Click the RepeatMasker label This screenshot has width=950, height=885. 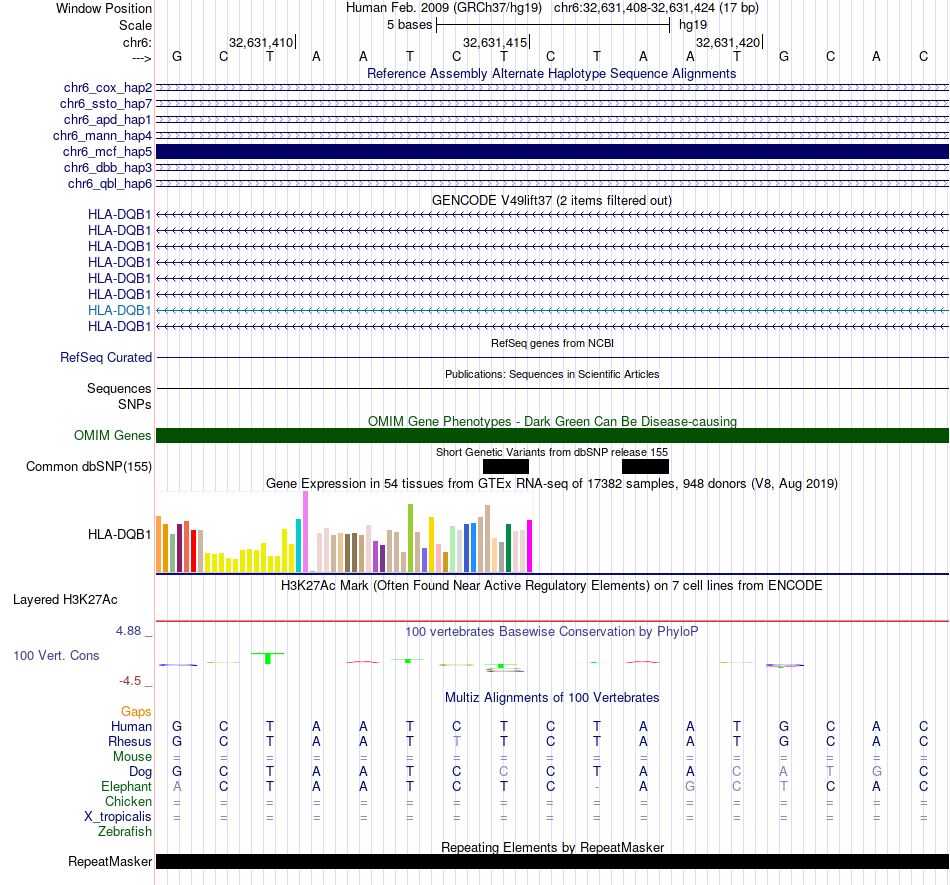[x=110, y=861]
